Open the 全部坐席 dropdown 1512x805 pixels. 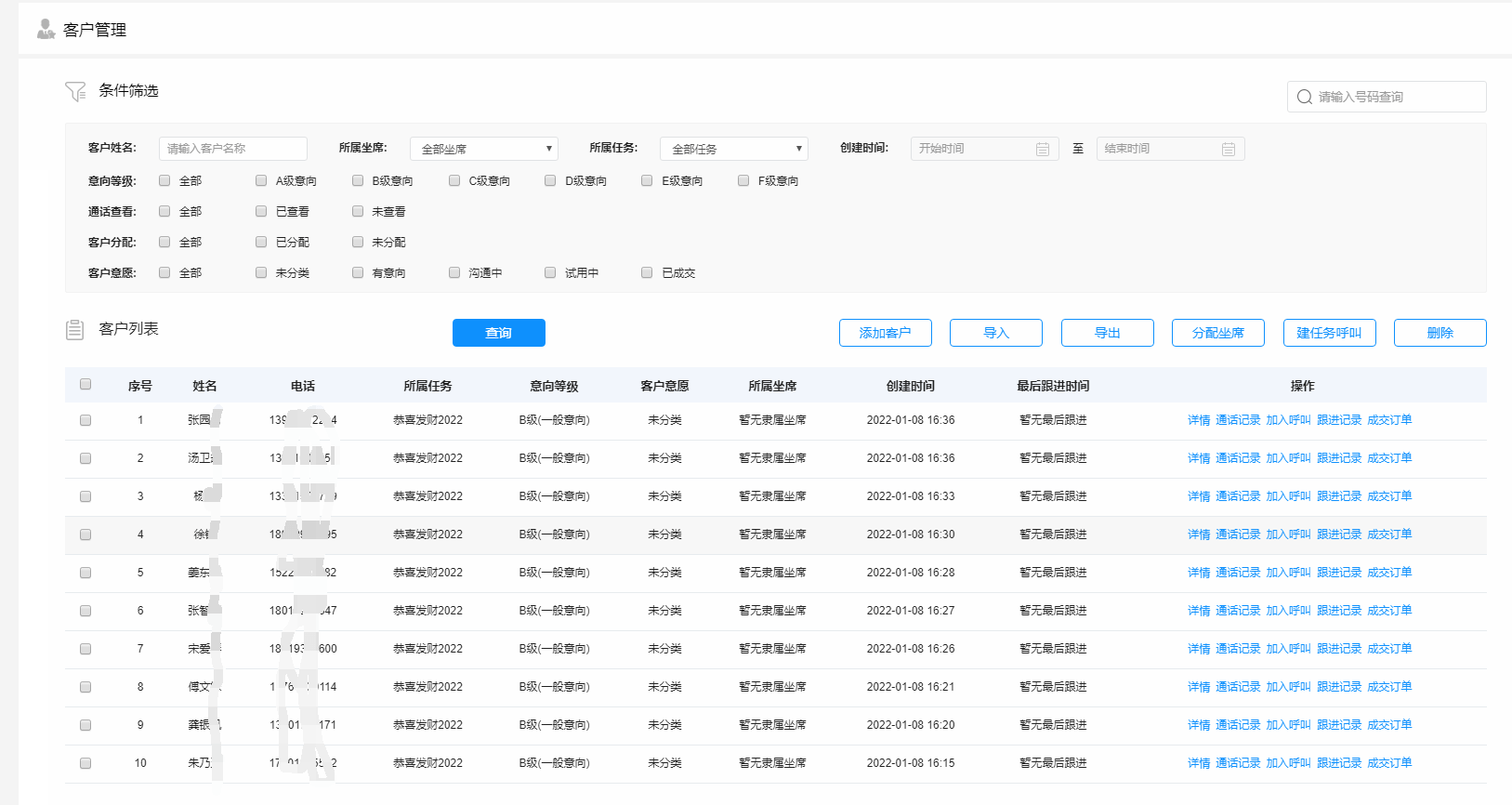(x=484, y=149)
